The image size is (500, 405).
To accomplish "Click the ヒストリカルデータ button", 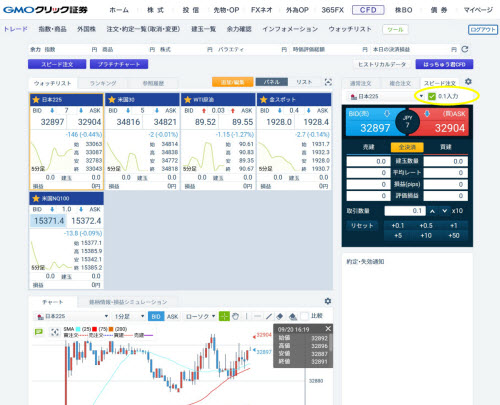I will coord(382,64).
